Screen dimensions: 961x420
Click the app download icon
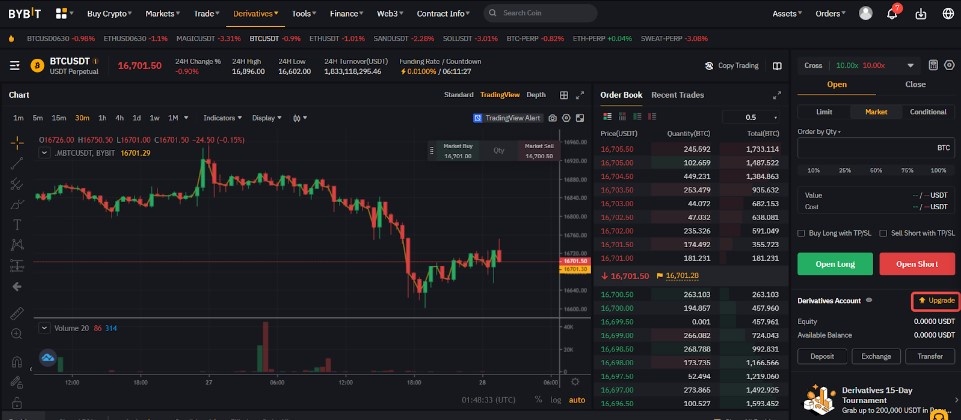[921, 13]
